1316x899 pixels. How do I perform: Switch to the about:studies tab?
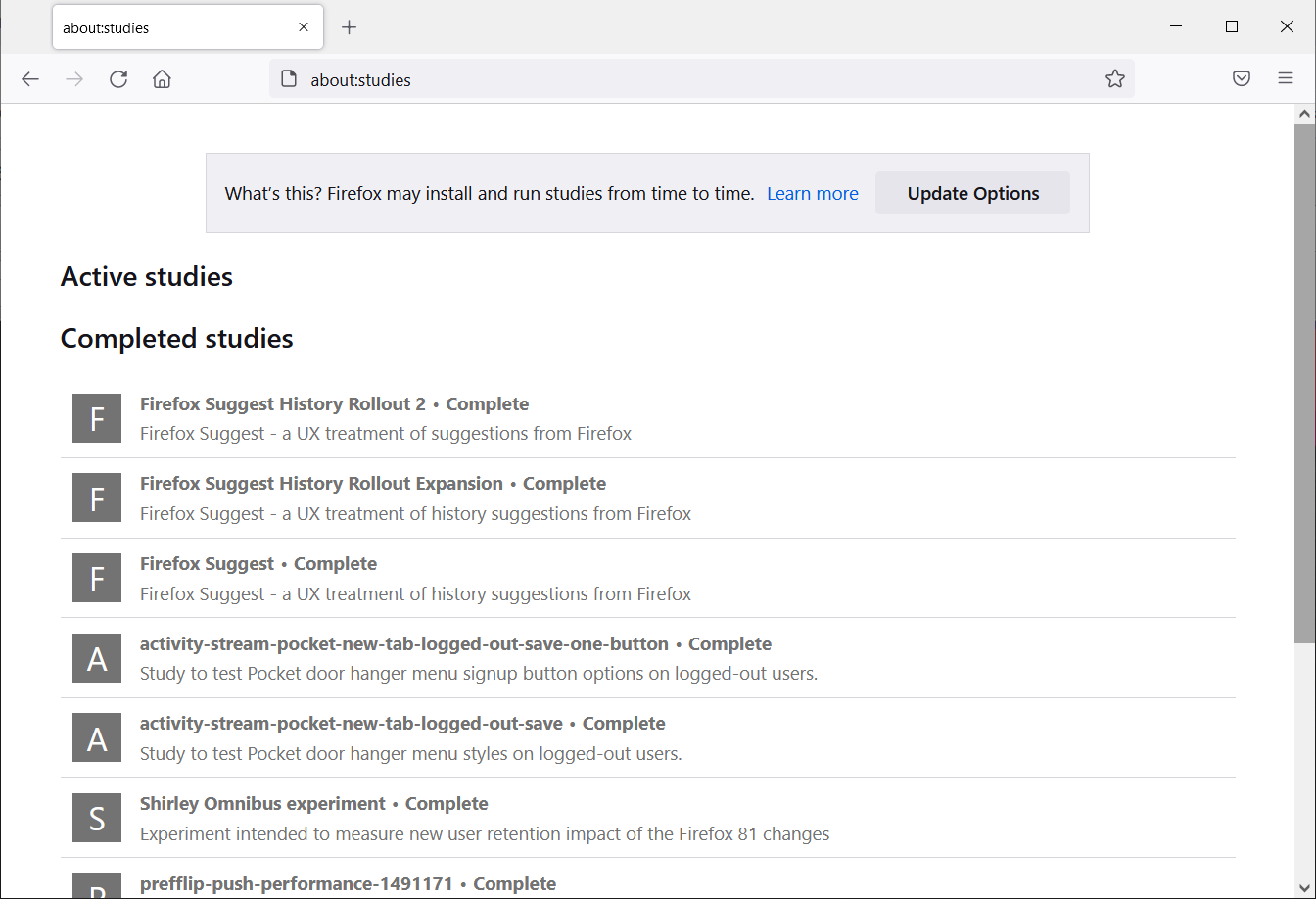176,26
